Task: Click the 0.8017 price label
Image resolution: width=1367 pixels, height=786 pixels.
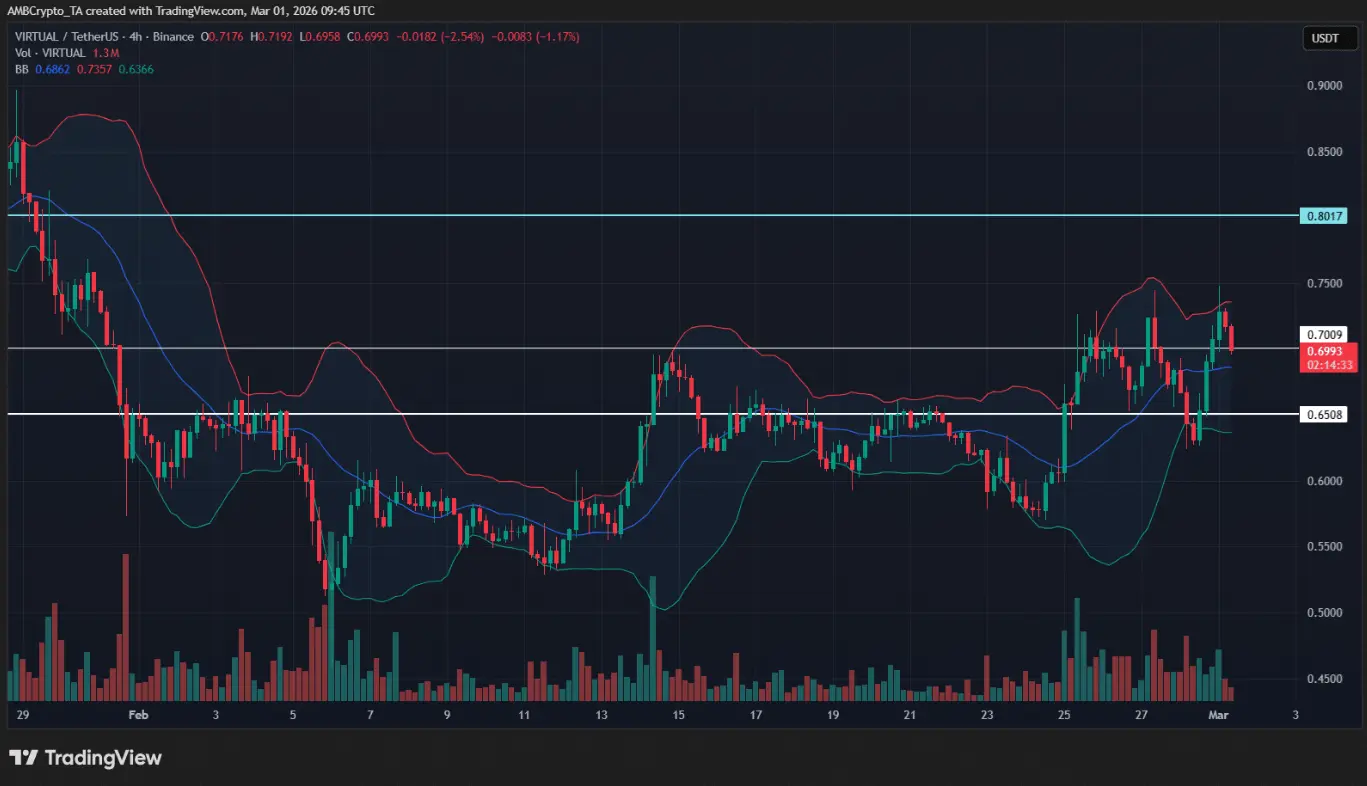Action: point(1325,216)
